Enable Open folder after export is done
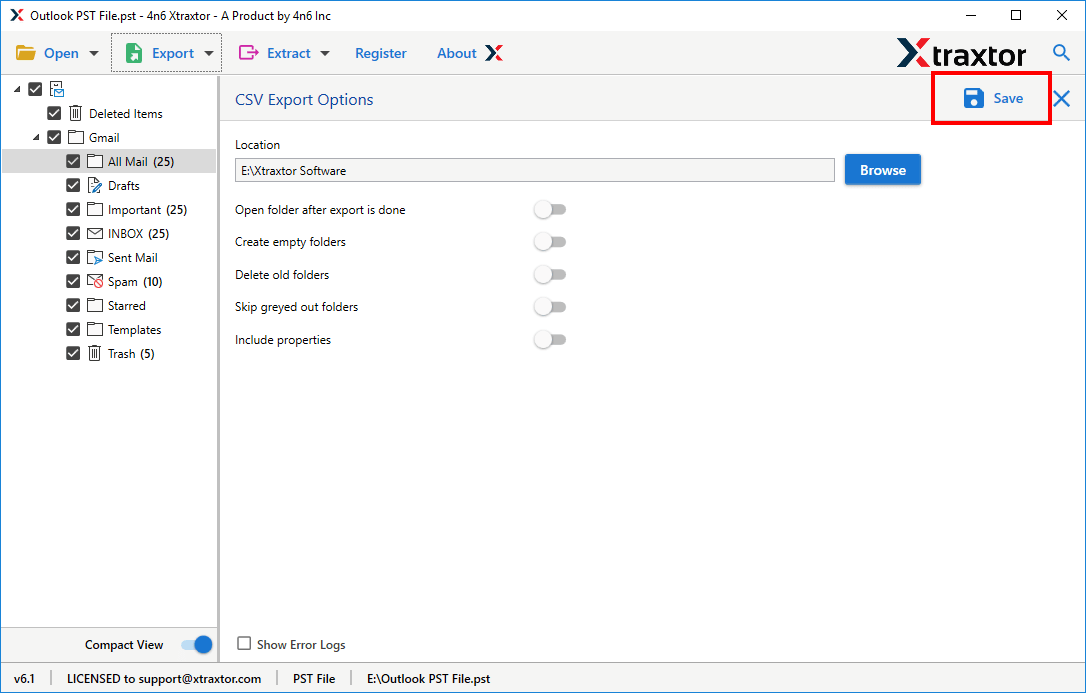Viewport: 1086px width, 693px height. [x=549, y=209]
